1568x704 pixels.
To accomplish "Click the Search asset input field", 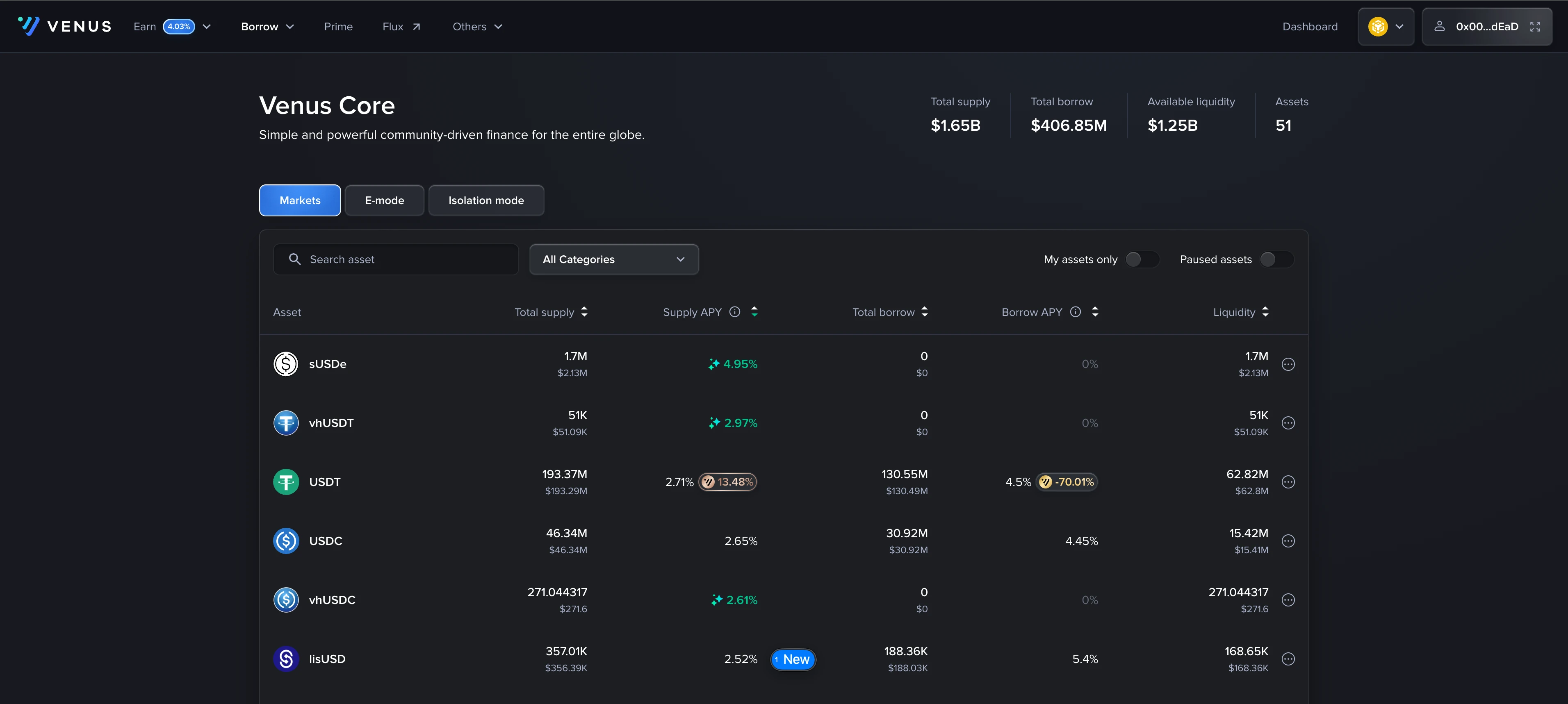I will click(x=396, y=259).
